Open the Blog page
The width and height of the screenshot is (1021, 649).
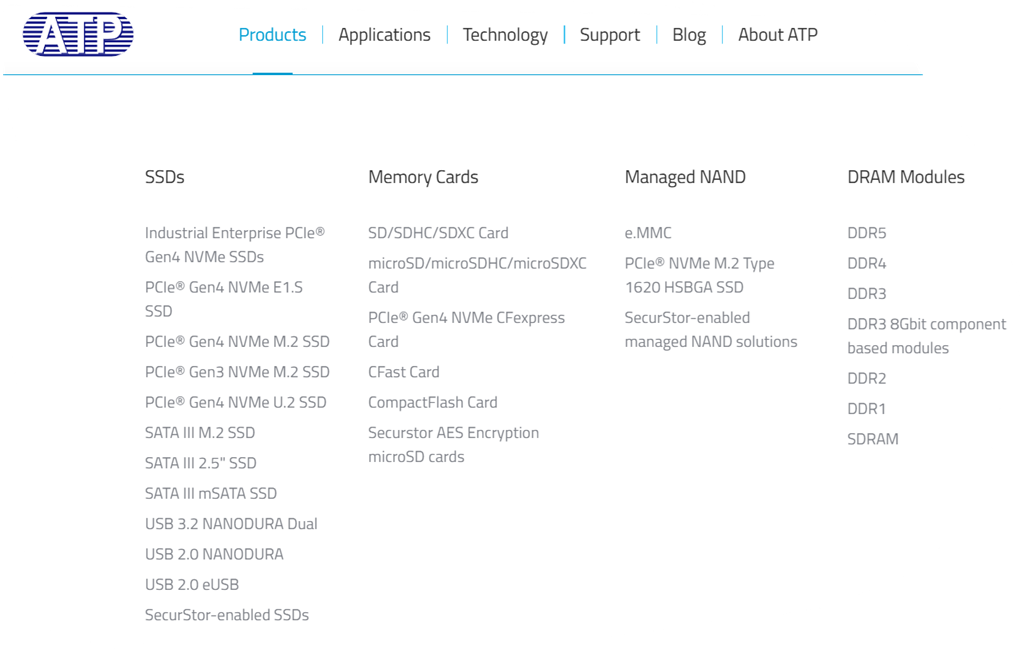click(689, 35)
